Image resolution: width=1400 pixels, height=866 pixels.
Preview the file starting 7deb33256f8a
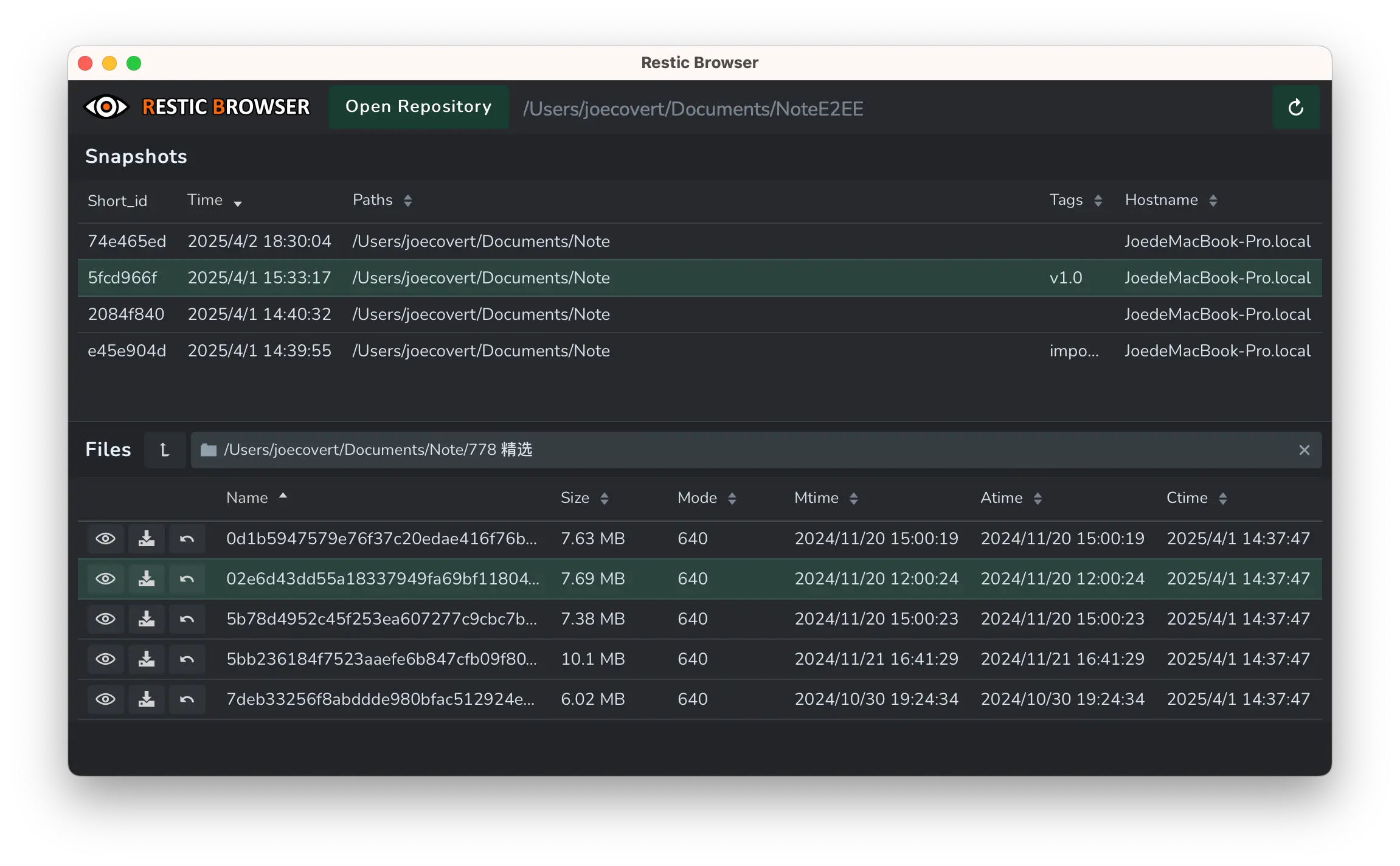pos(106,699)
